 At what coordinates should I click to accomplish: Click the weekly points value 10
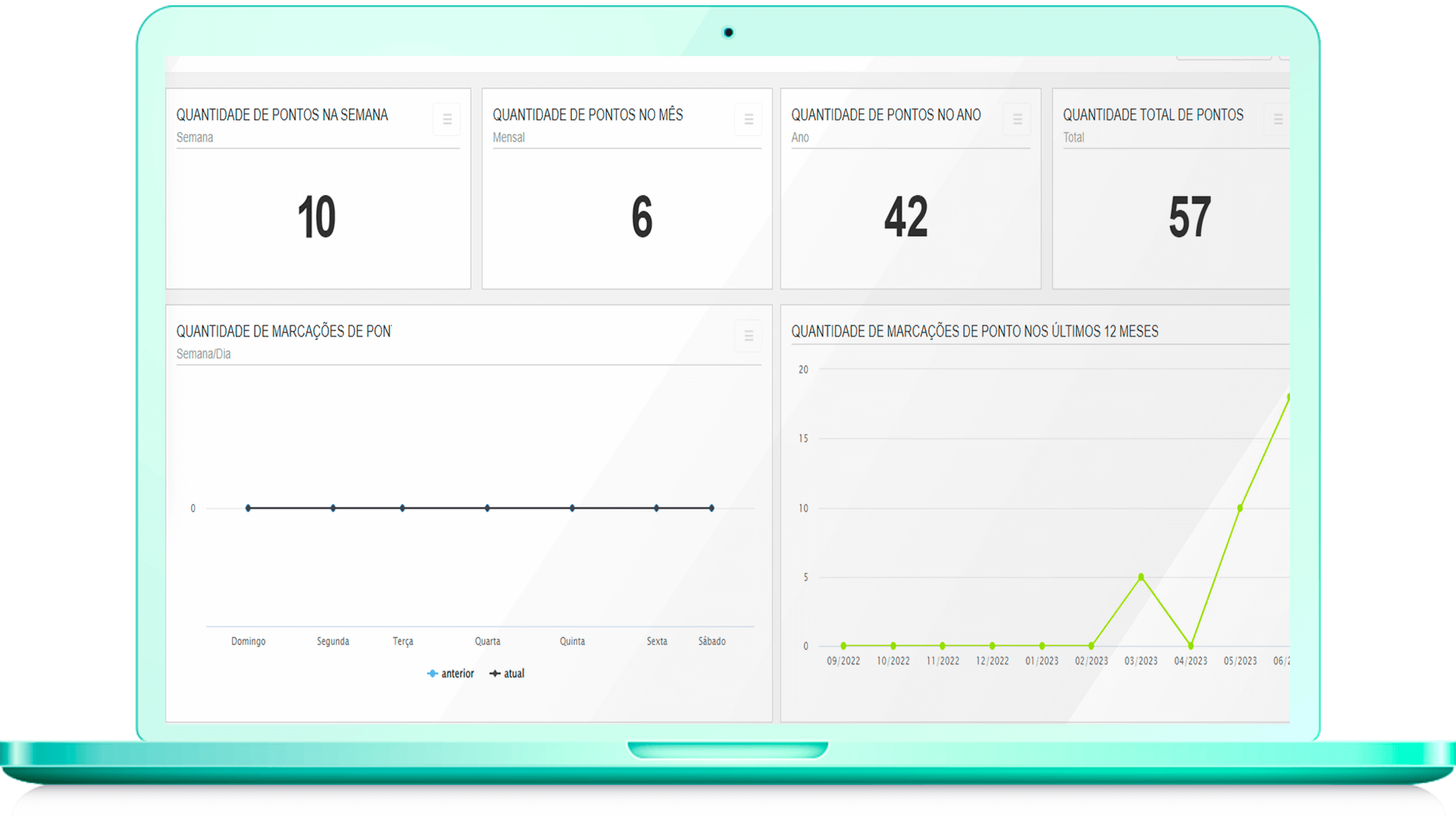(316, 218)
